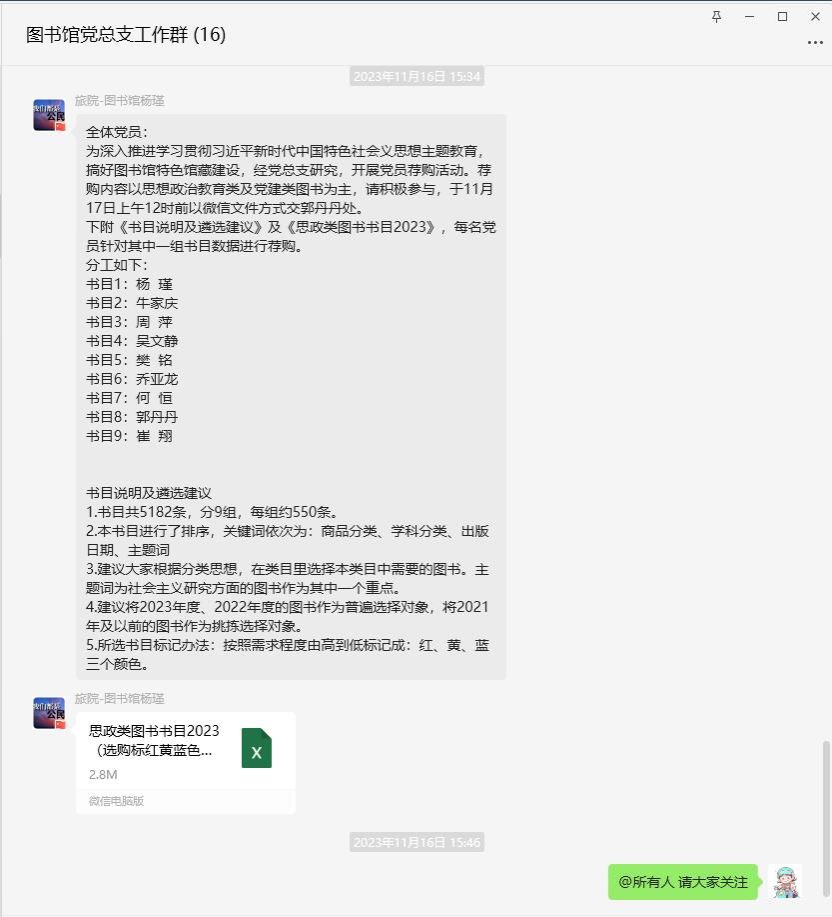832x917 pixels.
Task: Click my own avatar beside green message
Action: [785, 881]
